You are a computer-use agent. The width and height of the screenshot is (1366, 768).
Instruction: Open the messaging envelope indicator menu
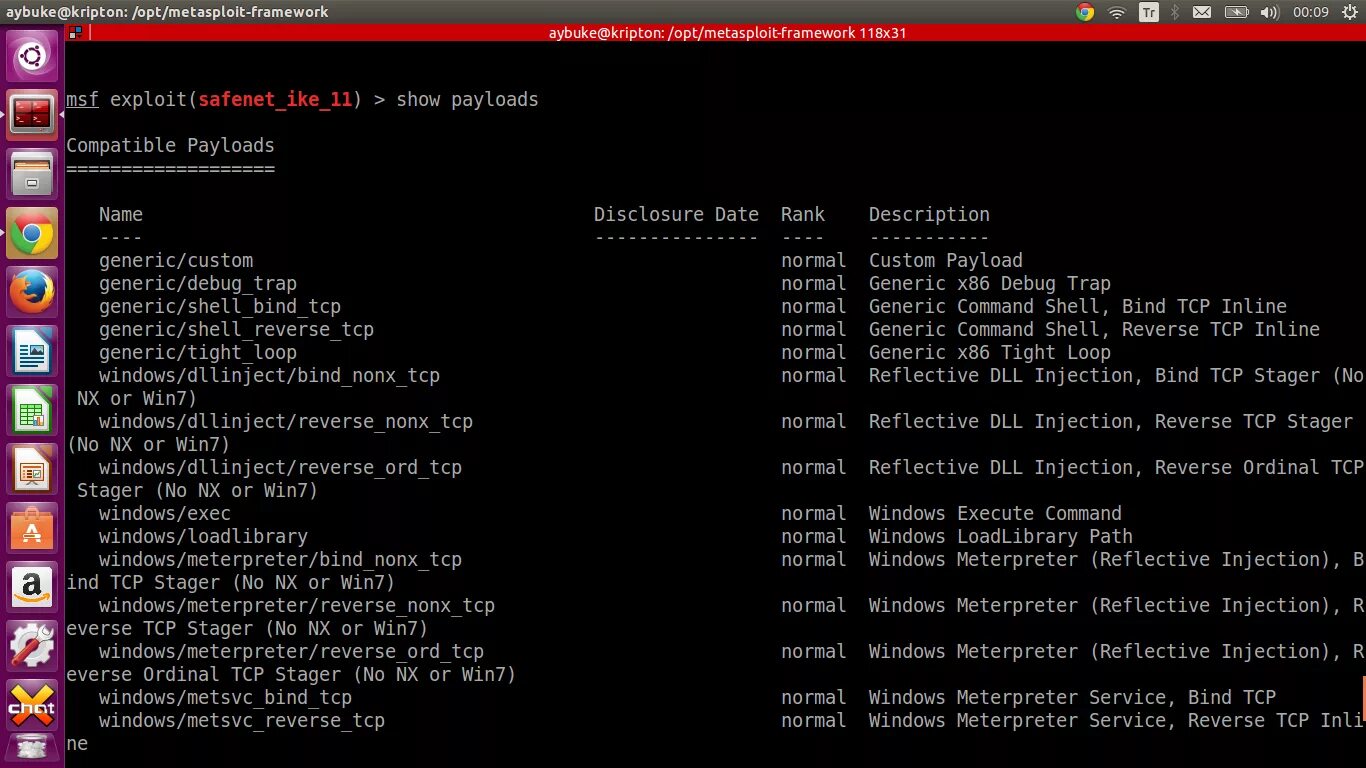(x=1202, y=12)
